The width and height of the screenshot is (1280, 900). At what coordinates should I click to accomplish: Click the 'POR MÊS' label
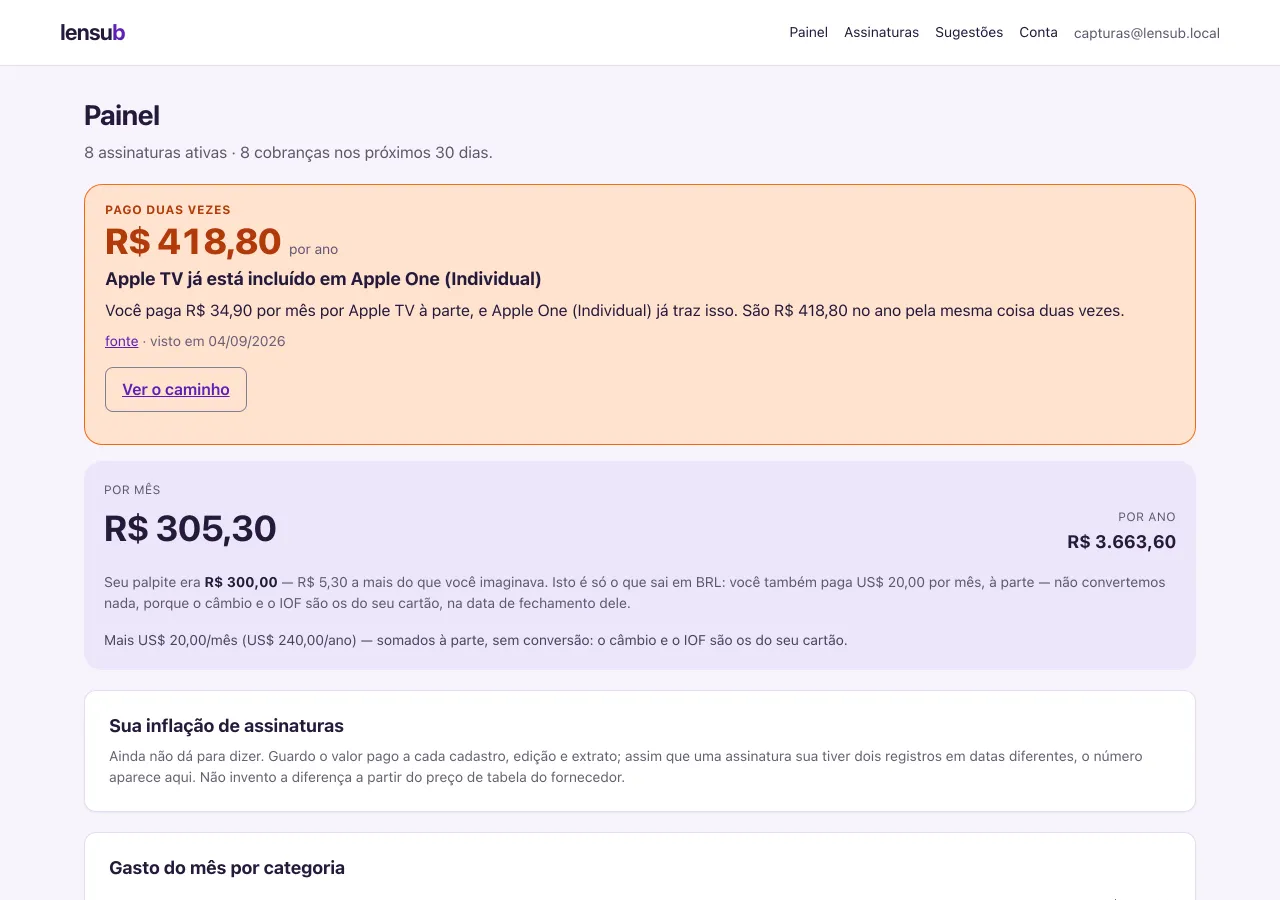click(132, 490)
